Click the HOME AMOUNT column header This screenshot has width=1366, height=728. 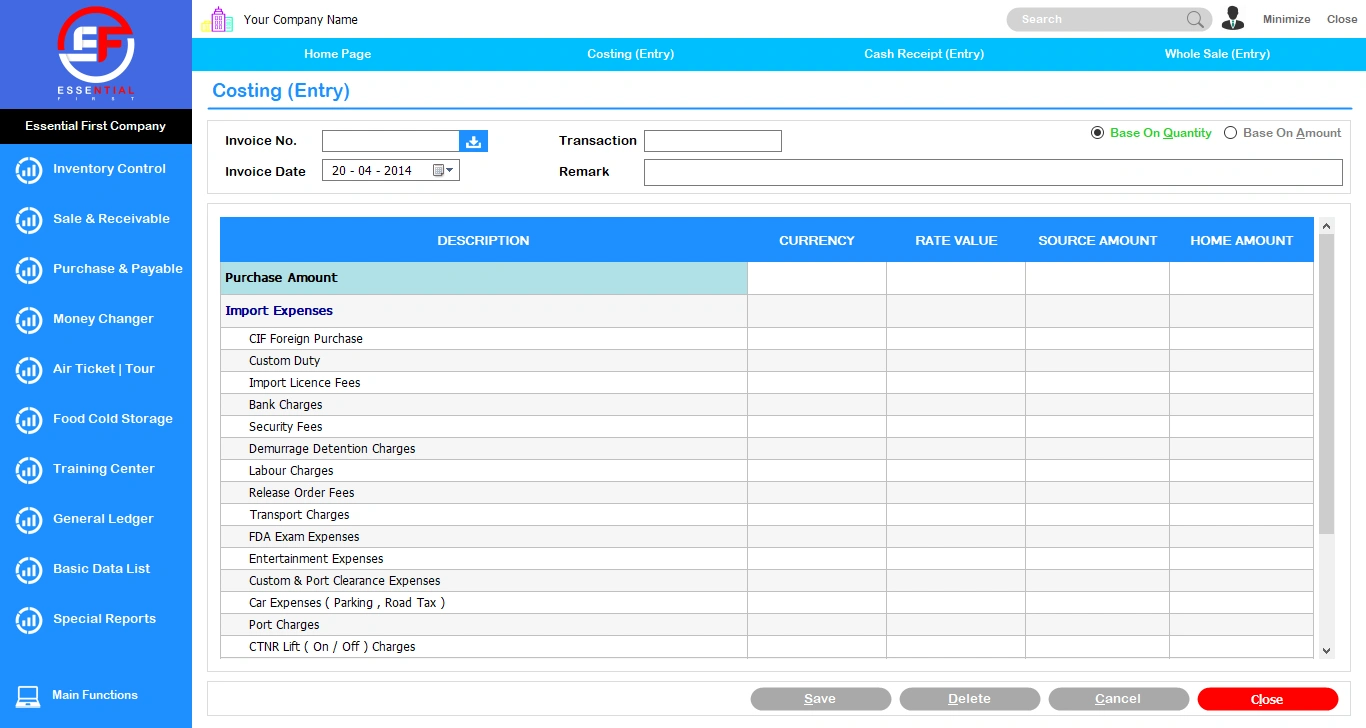click(x=1242, y=240)
